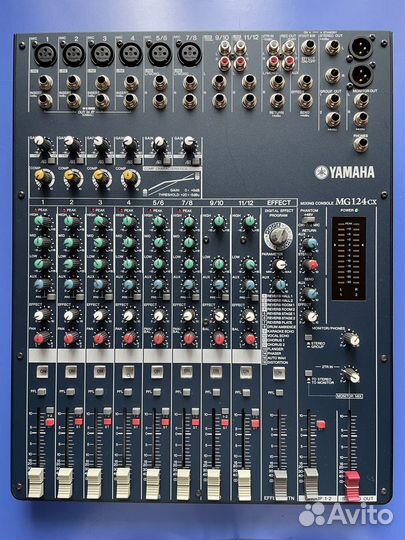Click the channel 9/10 HIGH EQ knob
This screenshot has height=540, width=405.
click(x=218, y=222)
